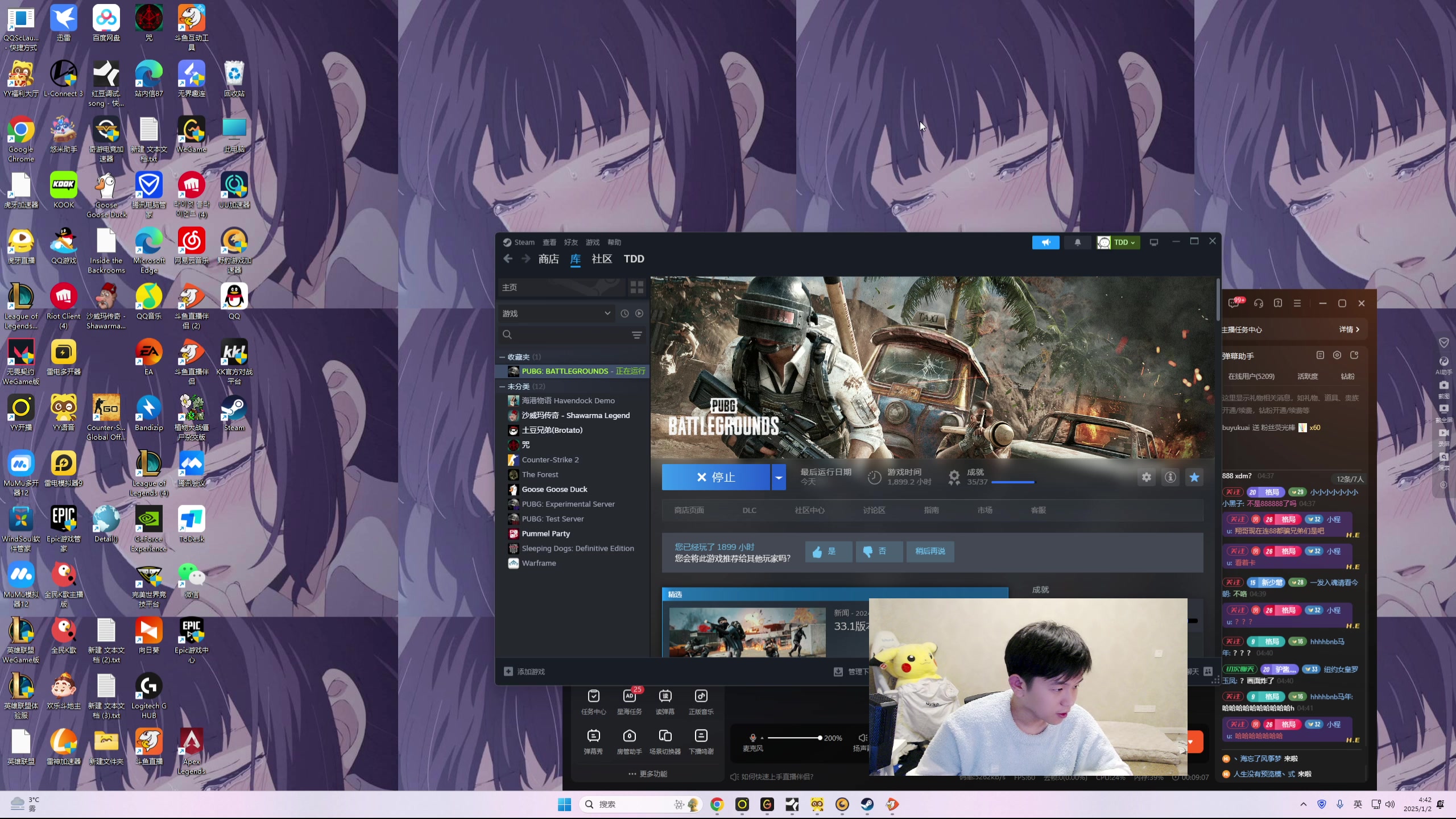Open 任务中心 in streaming tool
Screen dimensions: 1456x819
click(x=593, y=702)
